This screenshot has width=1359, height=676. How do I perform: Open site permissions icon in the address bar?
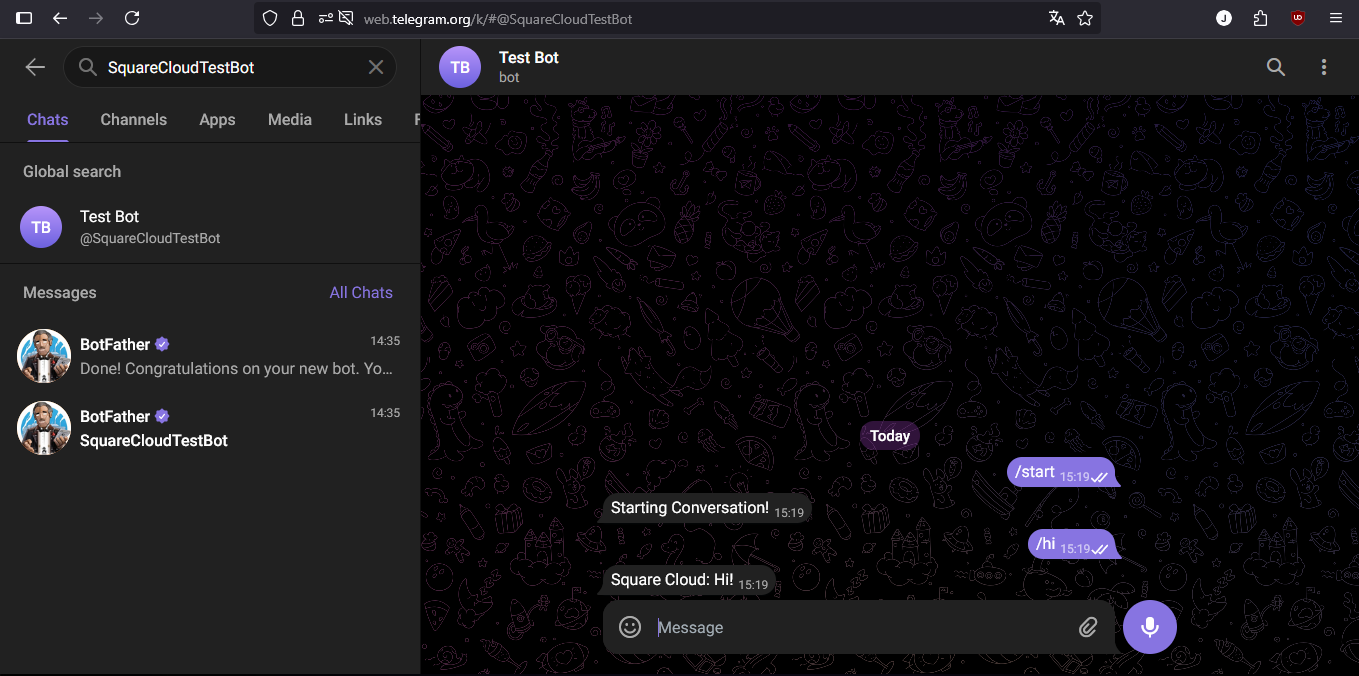[325, 18]
